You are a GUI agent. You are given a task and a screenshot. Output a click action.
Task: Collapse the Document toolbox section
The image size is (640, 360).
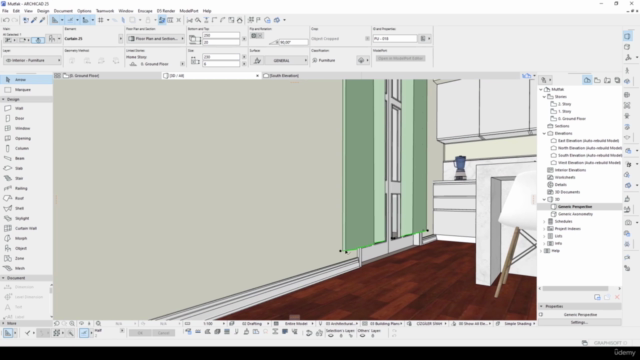(3, 278)
